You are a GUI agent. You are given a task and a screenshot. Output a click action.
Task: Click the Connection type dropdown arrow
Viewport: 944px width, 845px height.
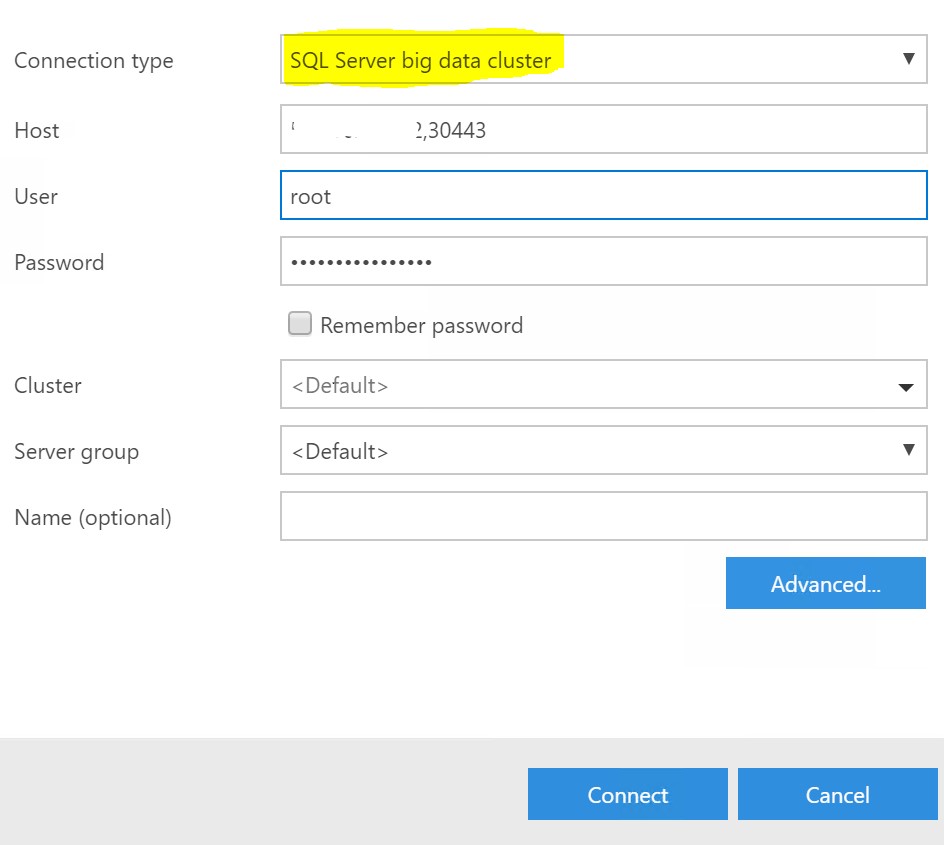pos(908,59)
